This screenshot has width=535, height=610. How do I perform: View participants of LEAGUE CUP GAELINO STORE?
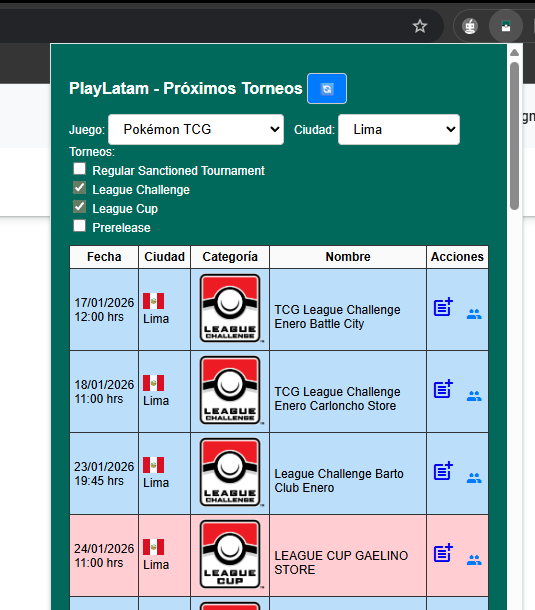474,560
